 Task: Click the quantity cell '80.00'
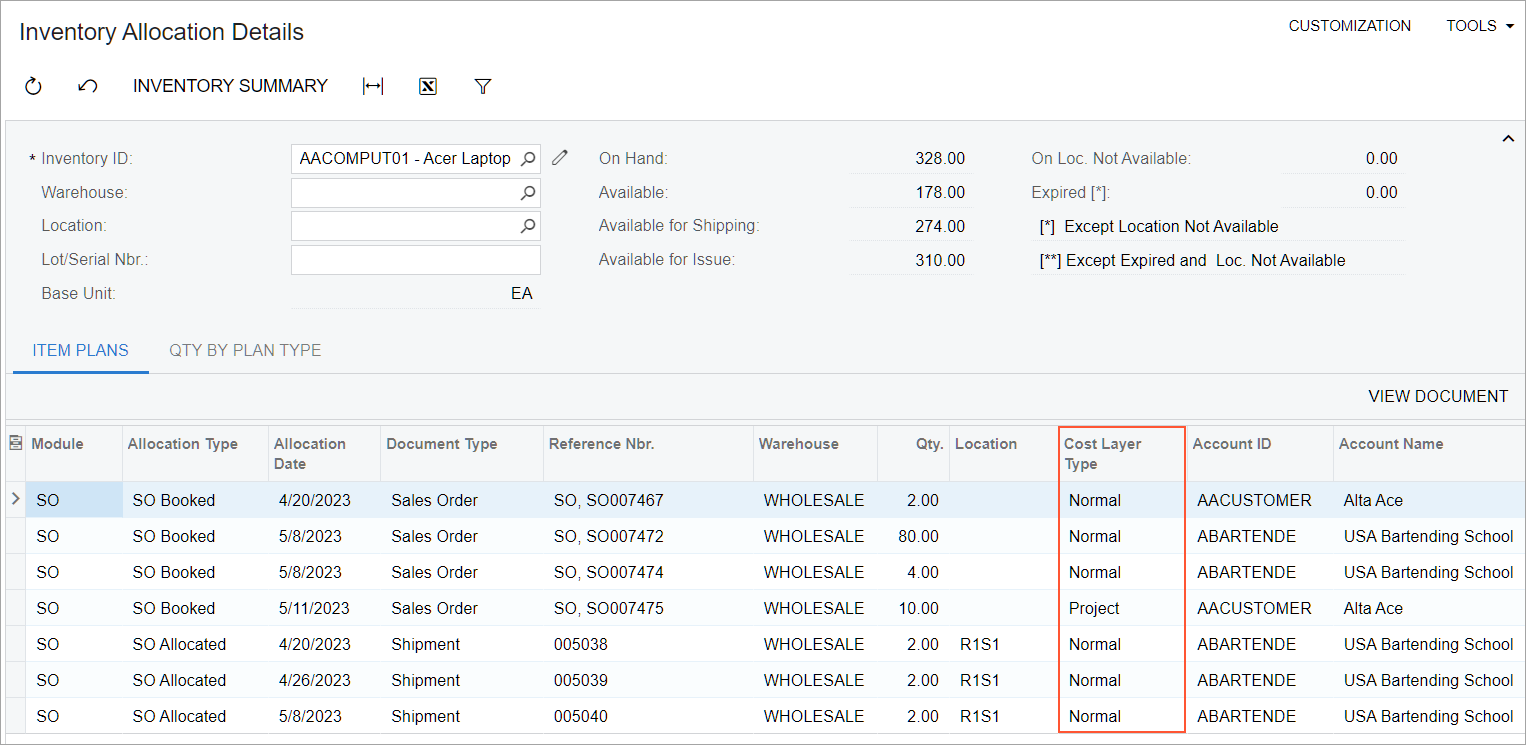(913, 536)
